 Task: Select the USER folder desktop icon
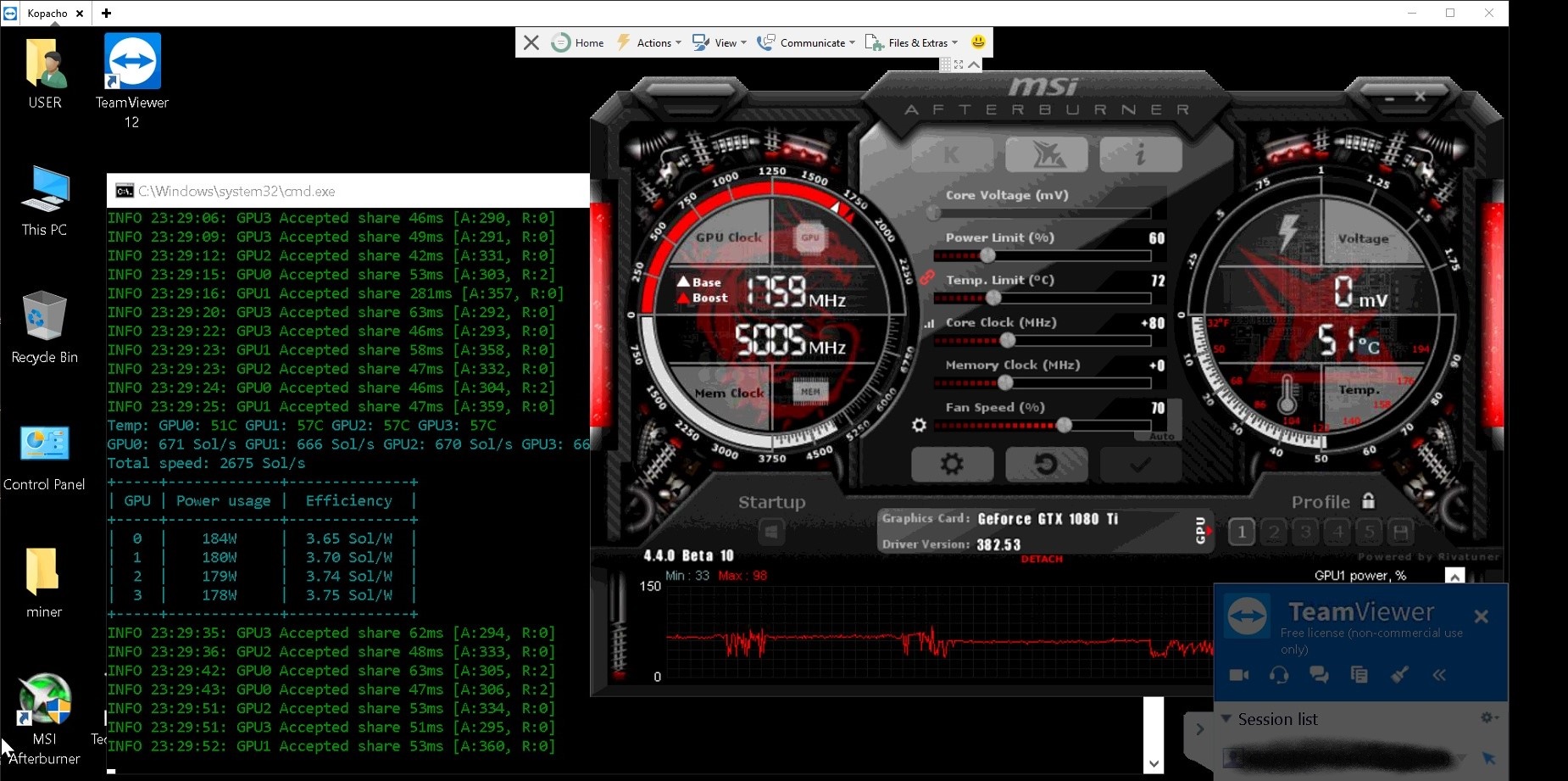coord(45,73)
